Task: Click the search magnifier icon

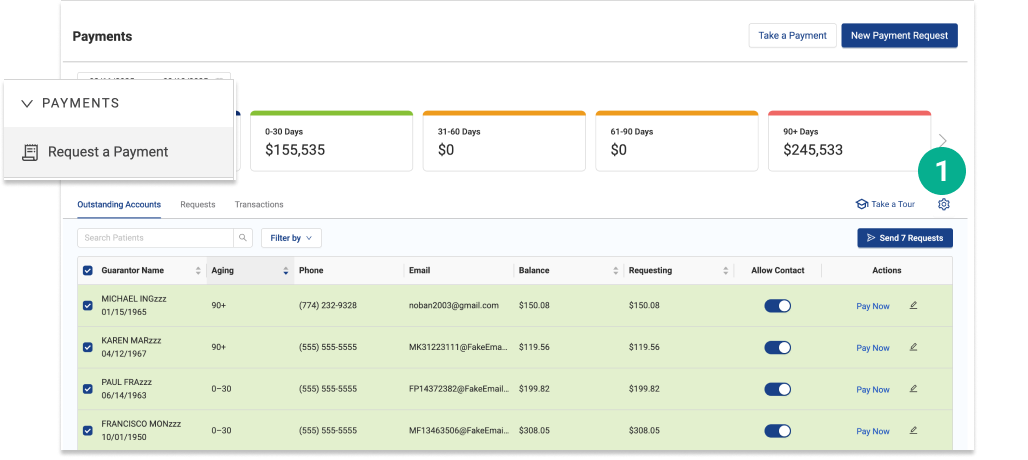Action: (x=242, y=238)
